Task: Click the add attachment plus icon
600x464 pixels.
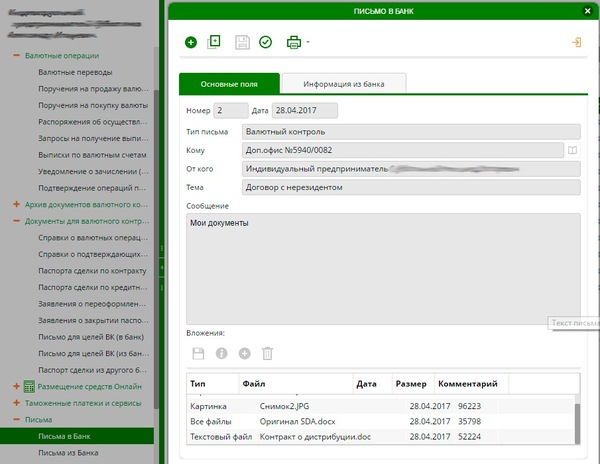Action: (x=245, y=353)
